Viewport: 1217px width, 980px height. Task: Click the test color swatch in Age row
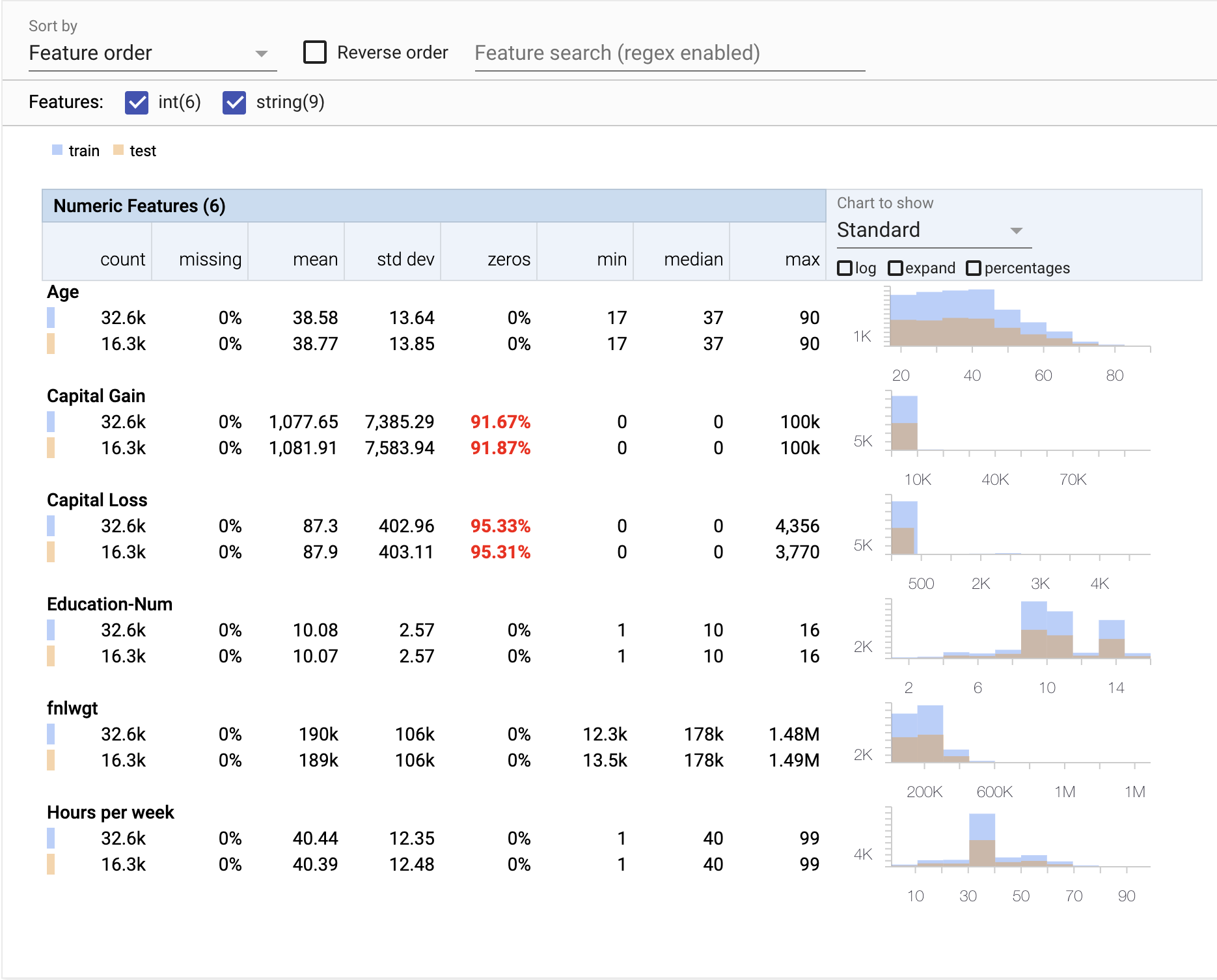pyautogui.click(x=51, y=344)
